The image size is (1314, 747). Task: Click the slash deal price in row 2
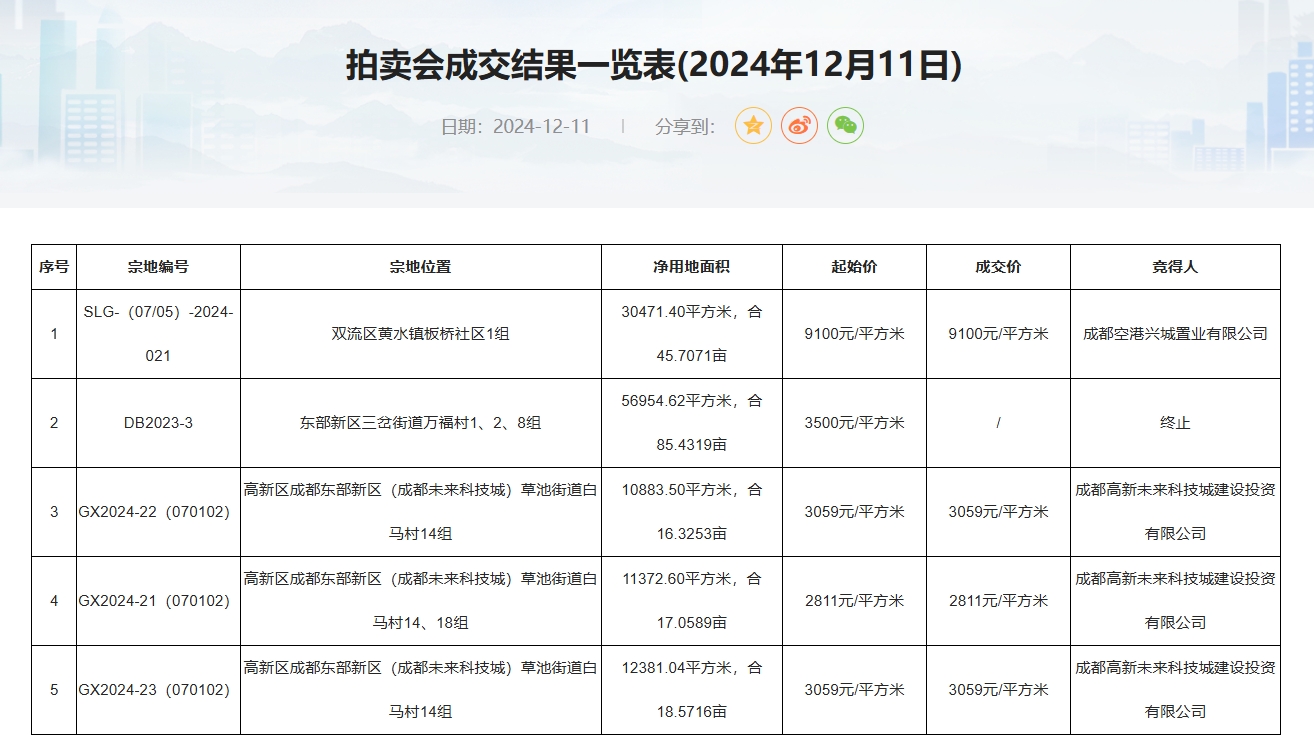(998, 423)
